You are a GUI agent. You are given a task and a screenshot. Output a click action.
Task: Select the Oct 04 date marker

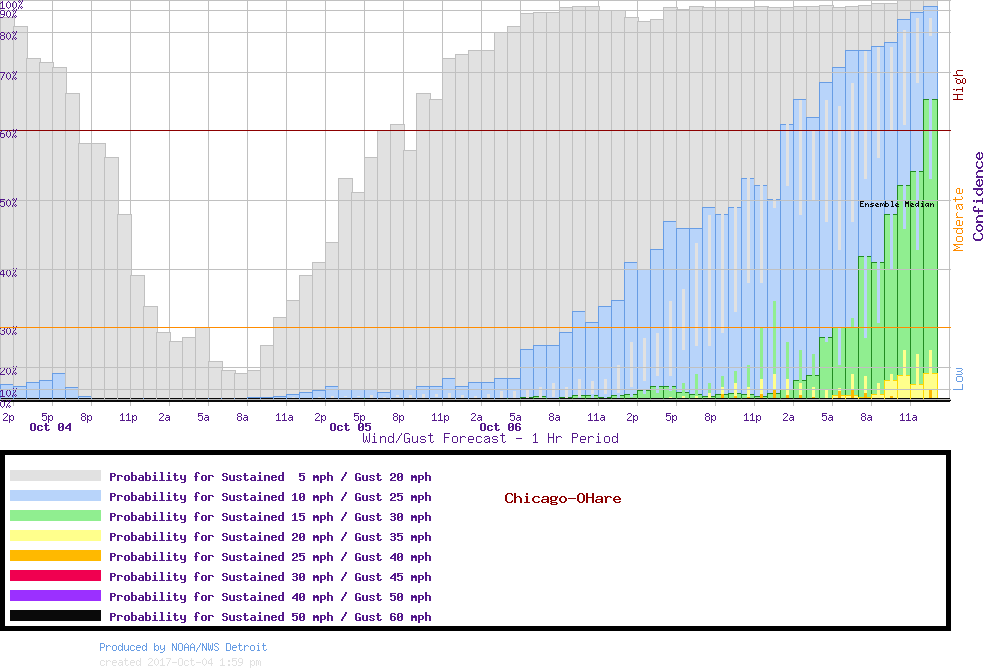coord(50,427)
